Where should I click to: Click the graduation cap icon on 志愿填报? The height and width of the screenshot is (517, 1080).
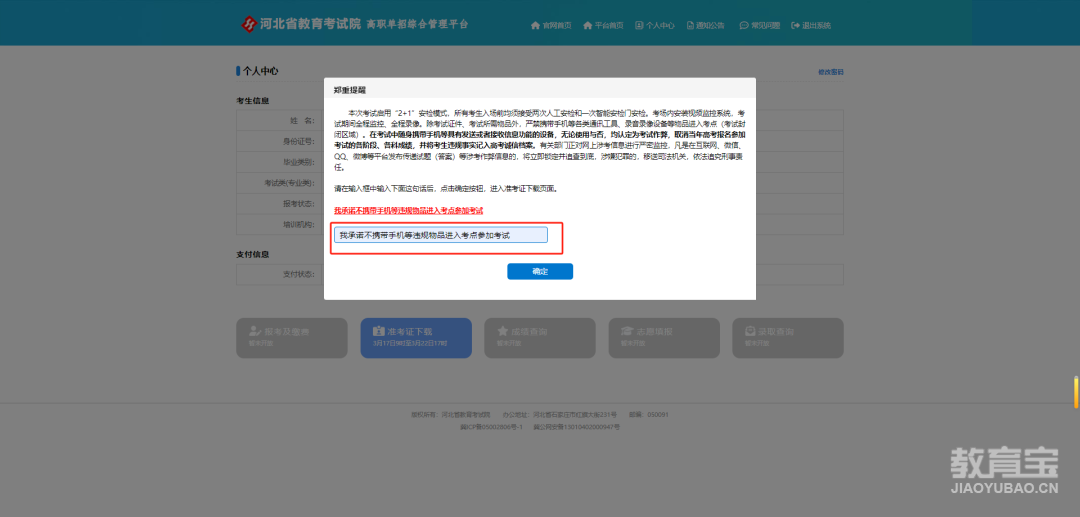coord(627,331)
